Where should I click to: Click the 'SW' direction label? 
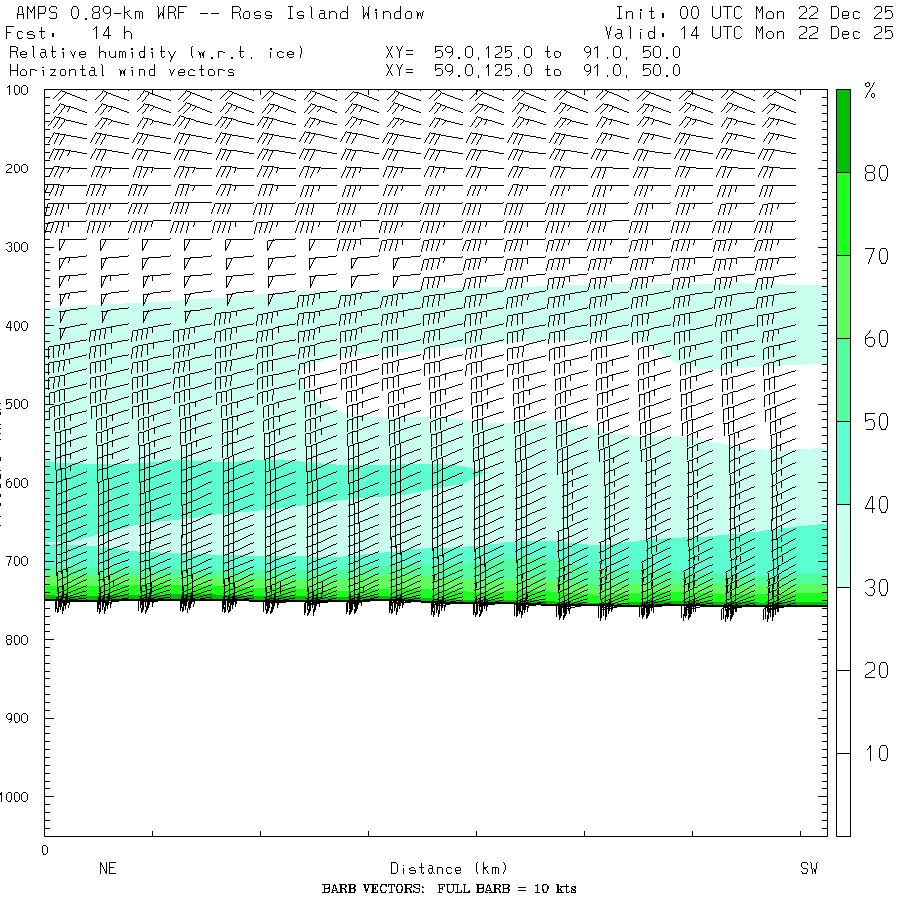(x=809, y=868)
